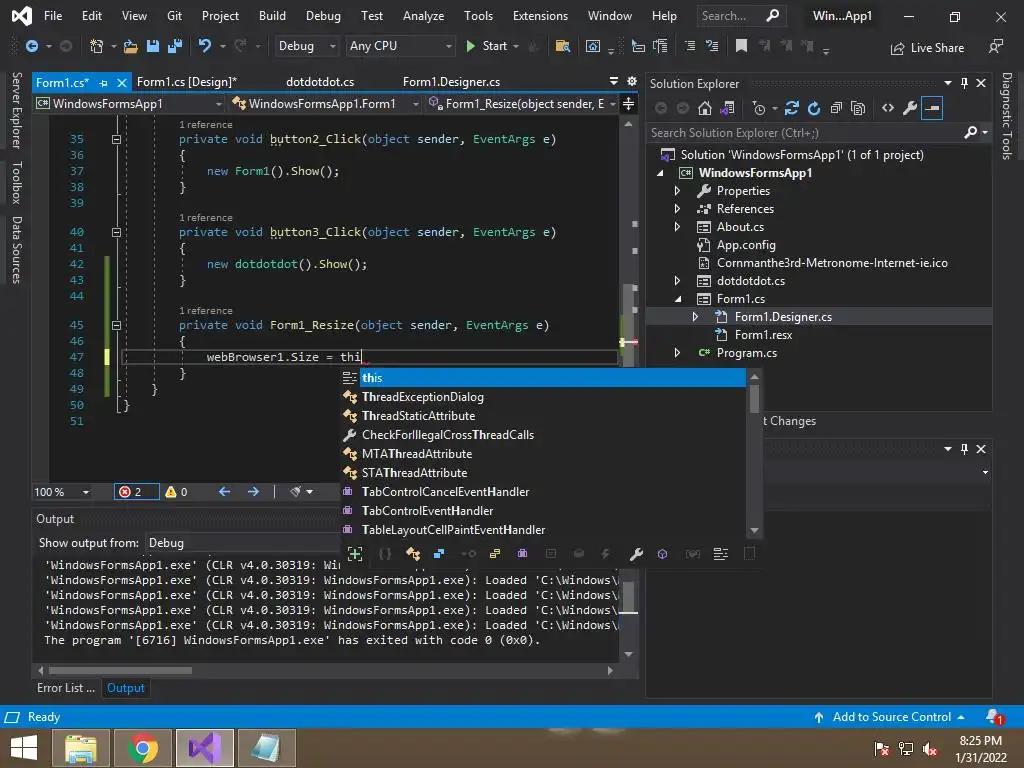Viewport: 1024px width, 768px height.
Task: Toggle the IntelliSense delegates filter icon
Action: coord(522,554)
